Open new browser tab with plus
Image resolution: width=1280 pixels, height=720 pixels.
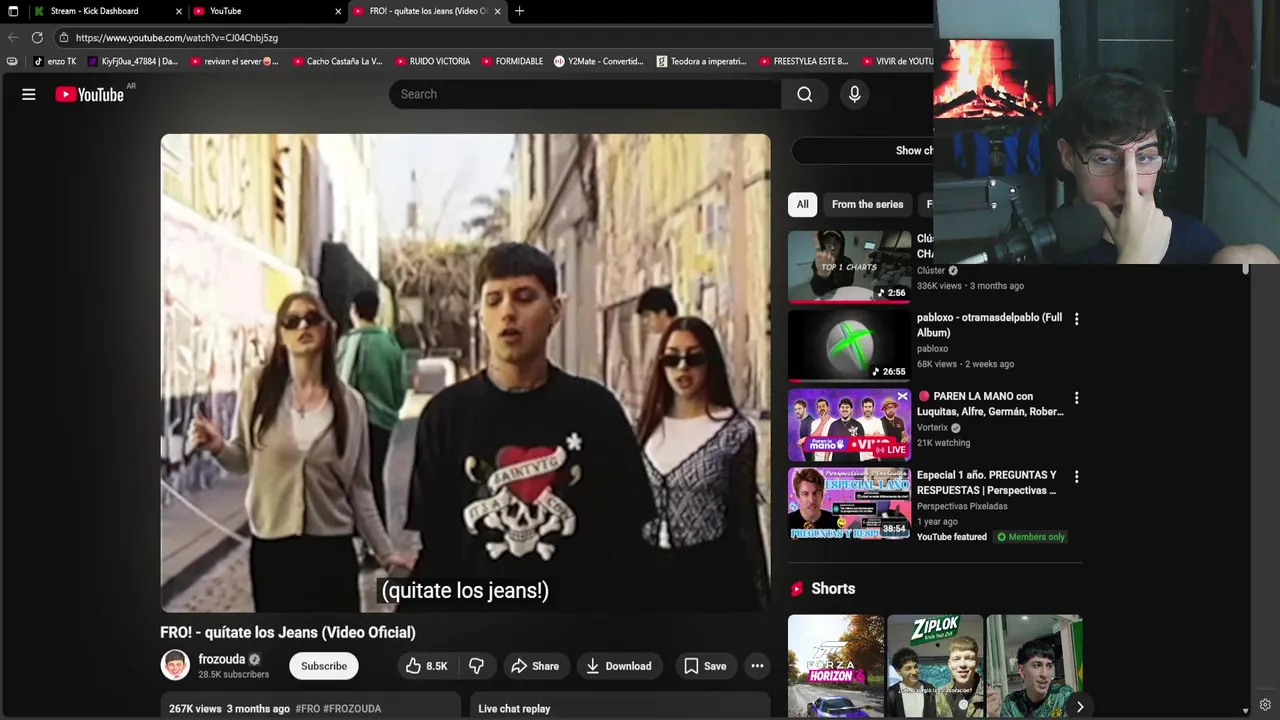coord(519,11)
